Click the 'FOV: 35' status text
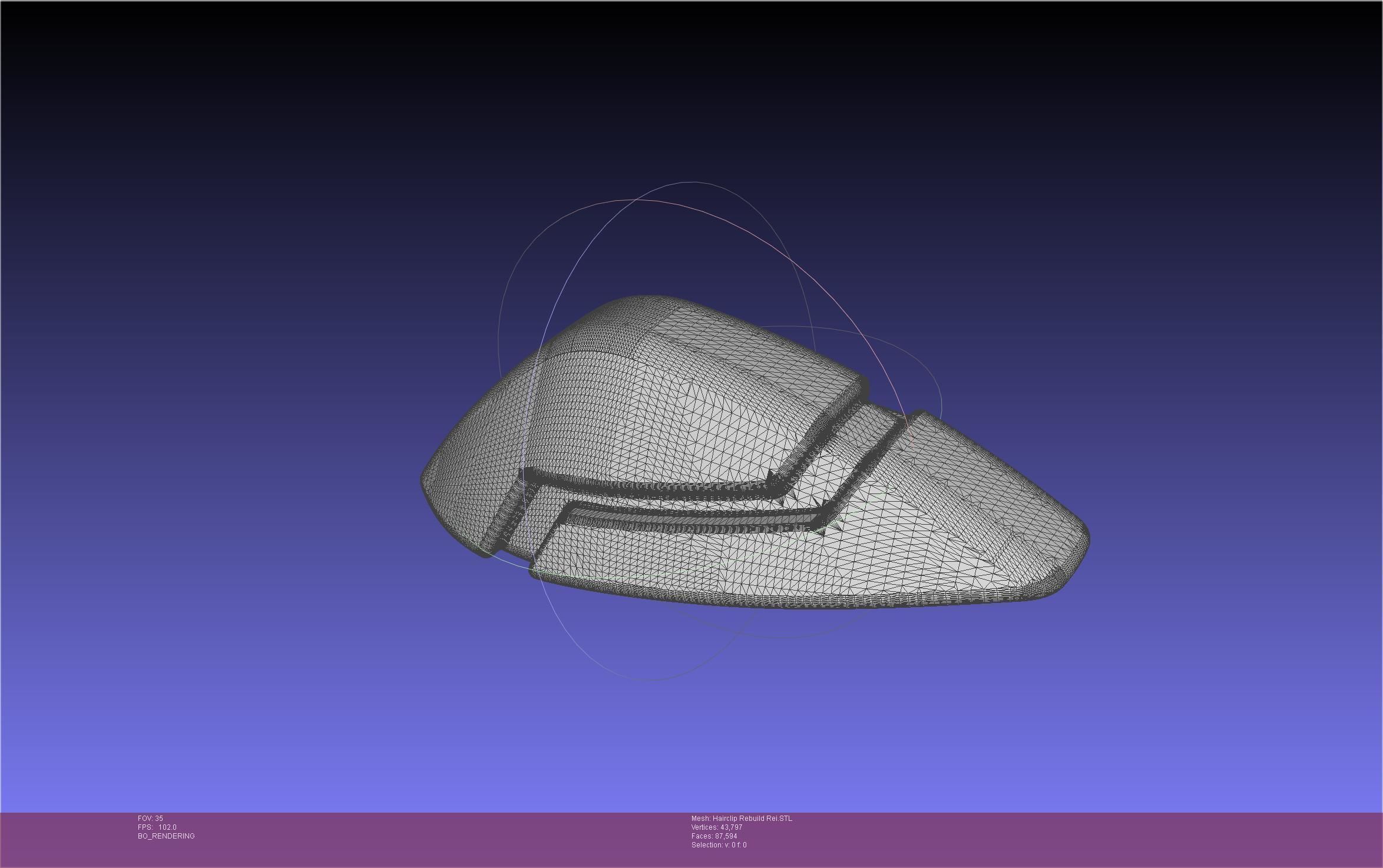The height and width of the screenshot is (868, 1383). (150, 819)
